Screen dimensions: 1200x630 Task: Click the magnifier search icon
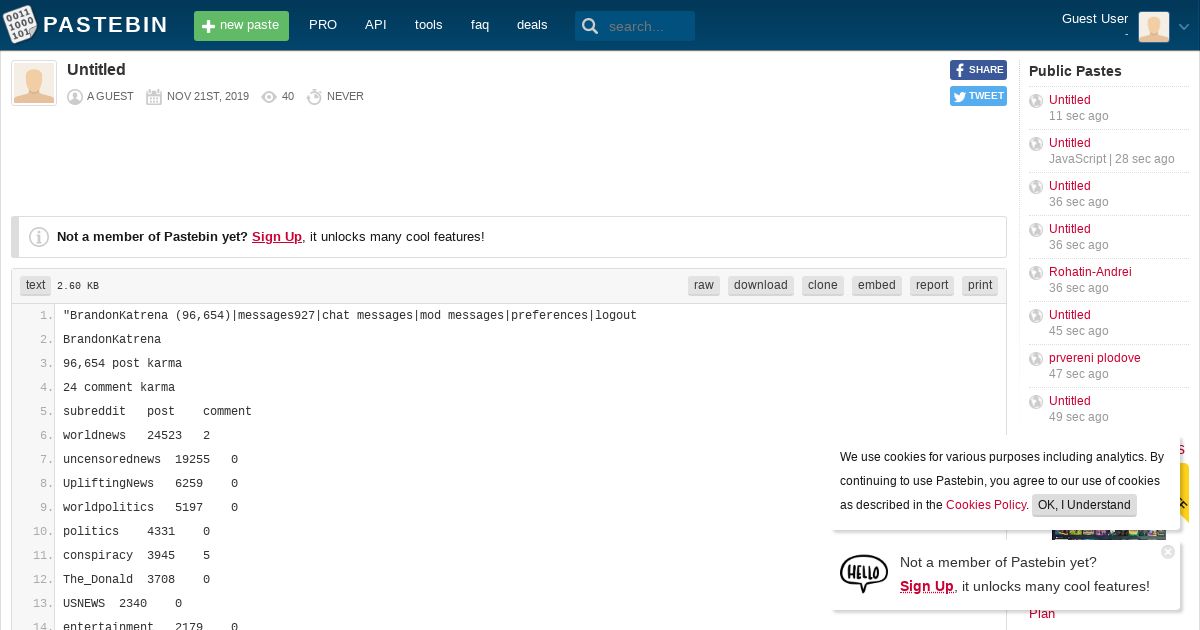[x=590, y=27]
